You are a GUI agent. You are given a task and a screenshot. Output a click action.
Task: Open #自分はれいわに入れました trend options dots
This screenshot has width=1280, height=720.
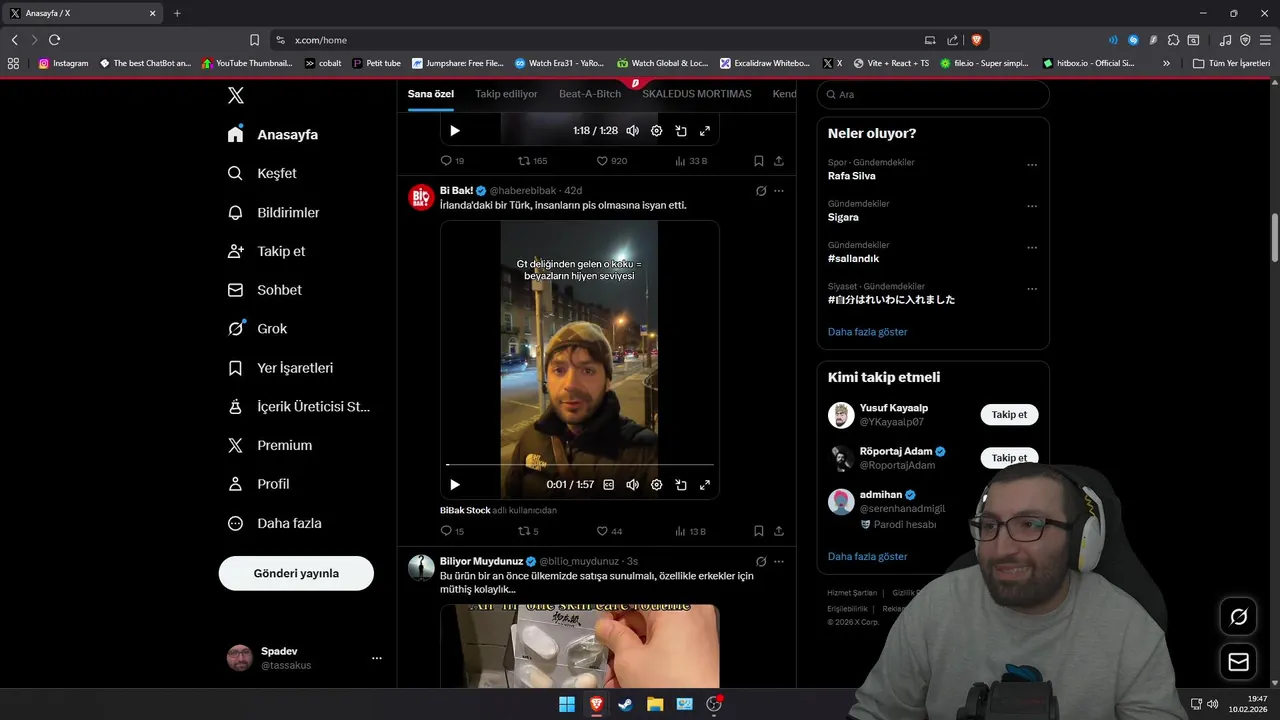(x=1032, y=289)
